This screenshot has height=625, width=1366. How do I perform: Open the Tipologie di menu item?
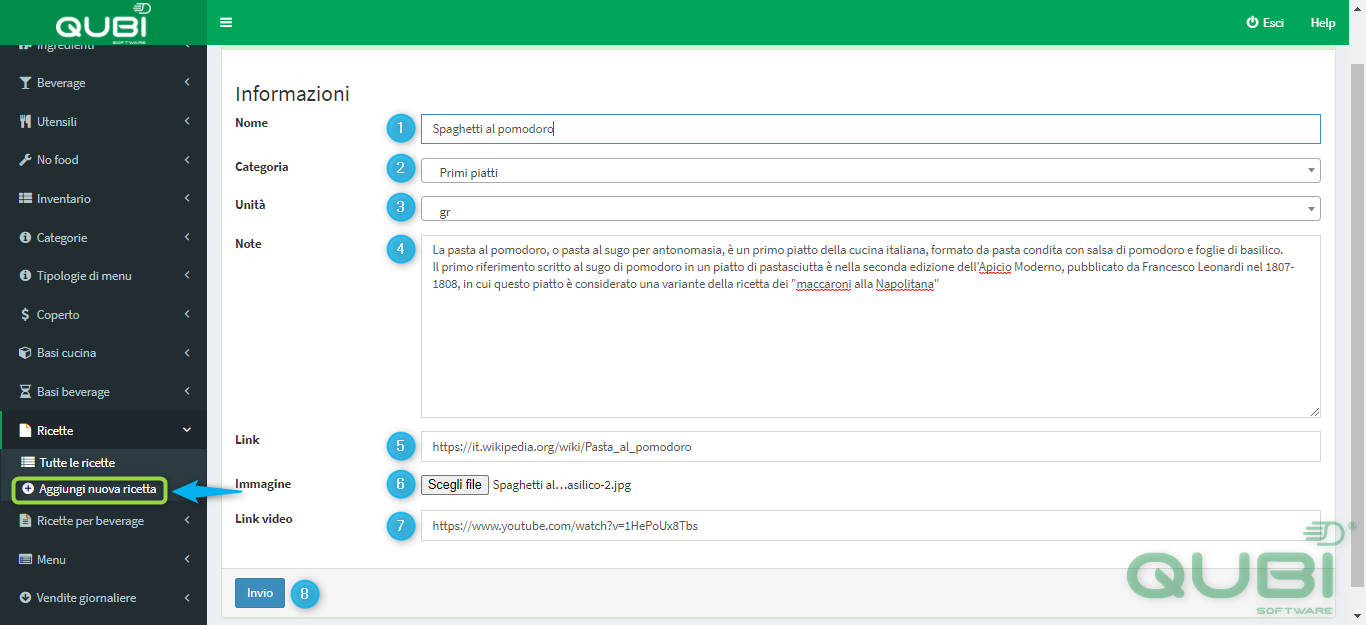click(103, 276)
